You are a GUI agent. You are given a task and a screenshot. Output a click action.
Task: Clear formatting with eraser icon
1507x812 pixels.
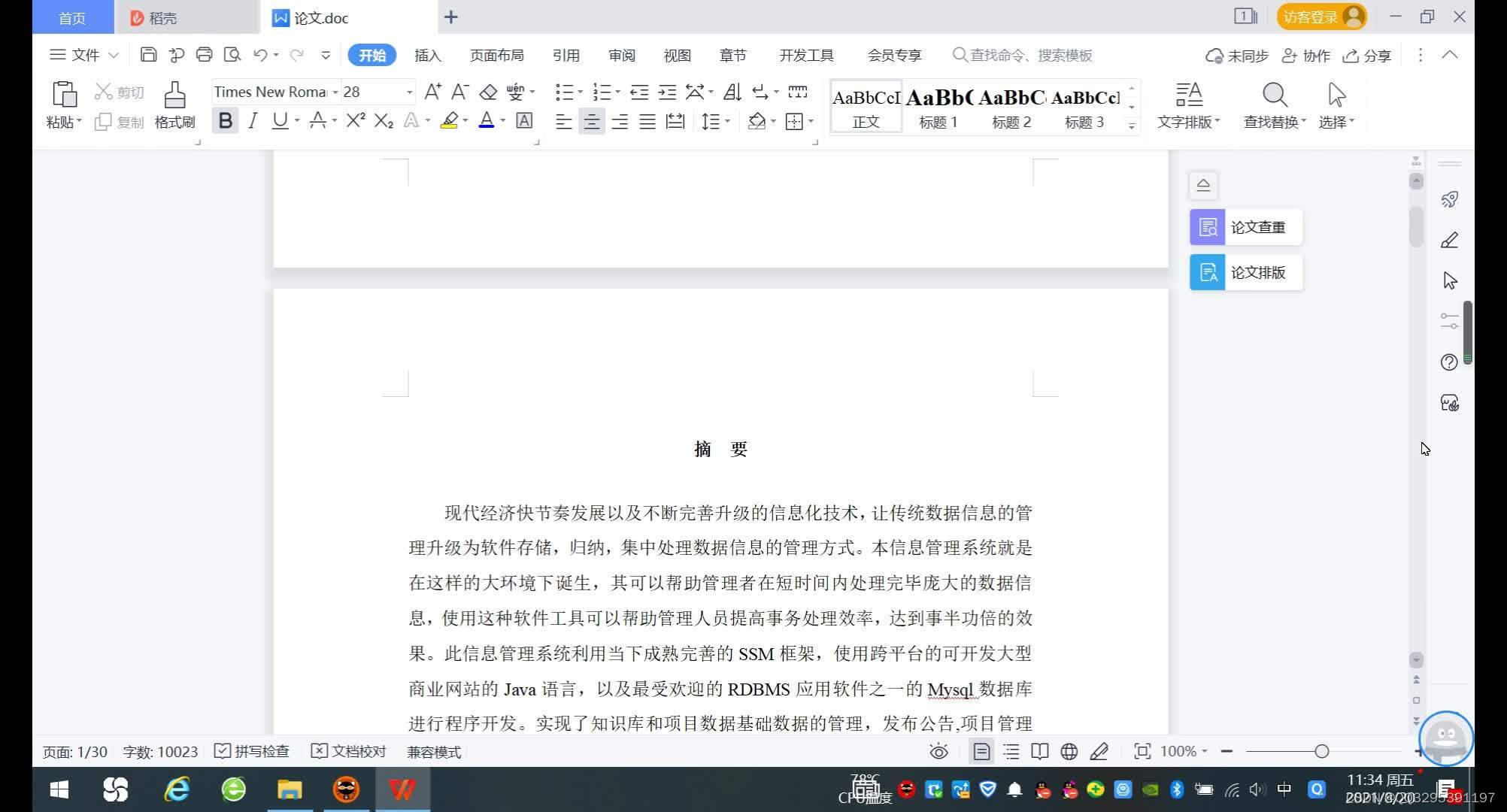488,92
